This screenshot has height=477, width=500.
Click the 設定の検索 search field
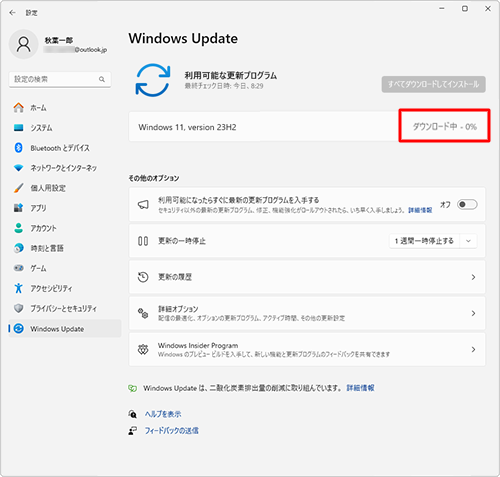point(60,79)
